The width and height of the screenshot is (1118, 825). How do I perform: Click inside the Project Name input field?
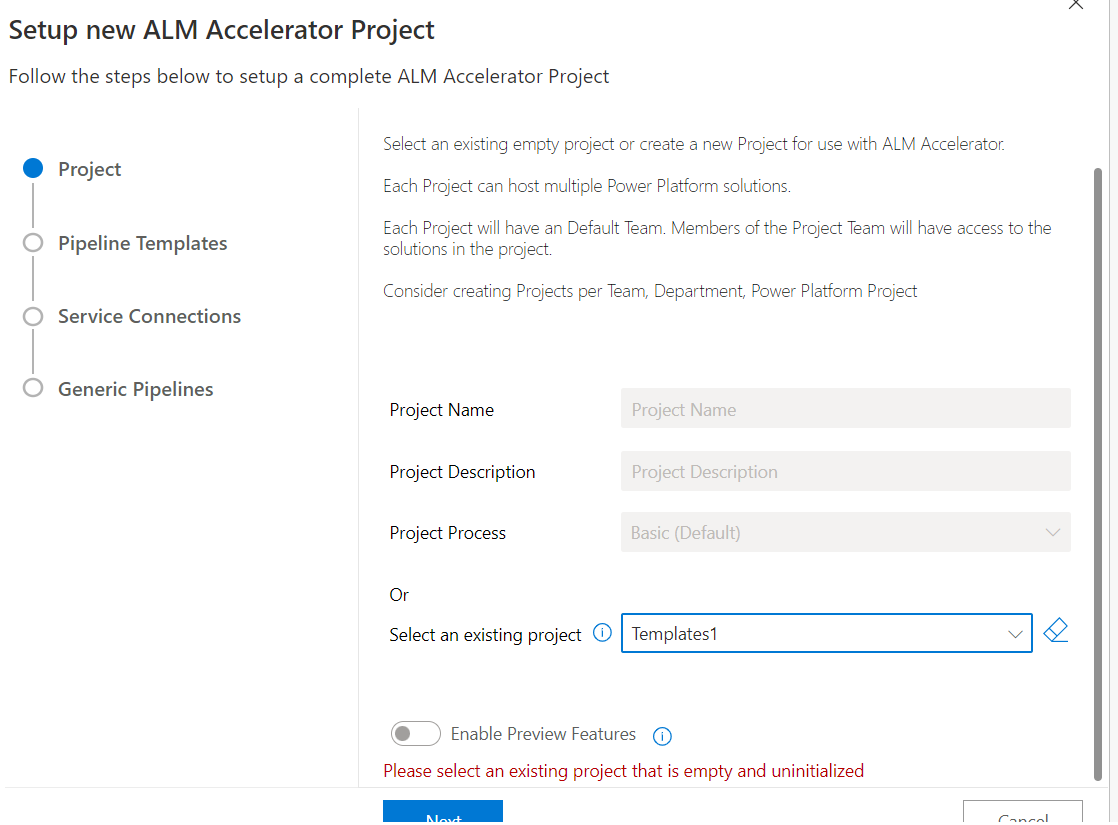(845, 408)
